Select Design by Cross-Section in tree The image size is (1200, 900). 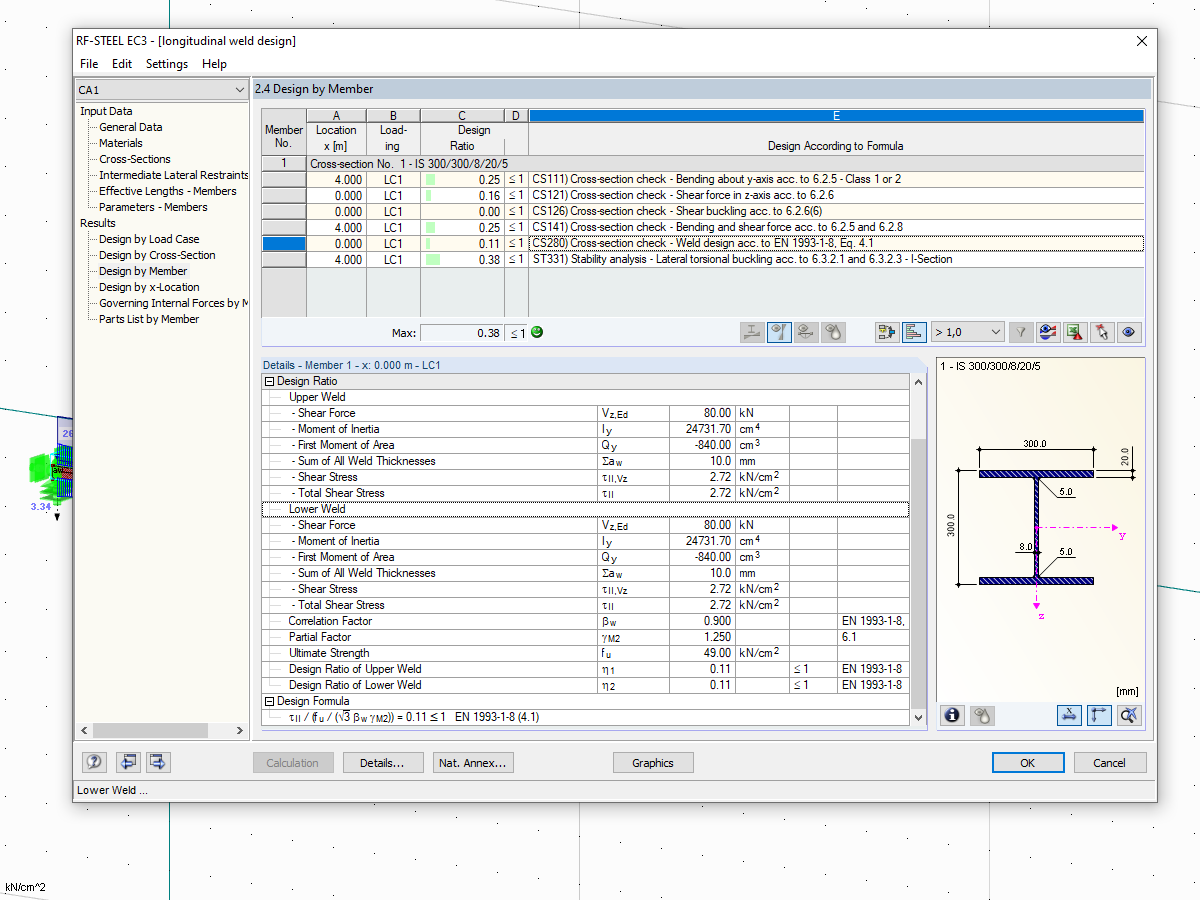click(x=156, y=255)
